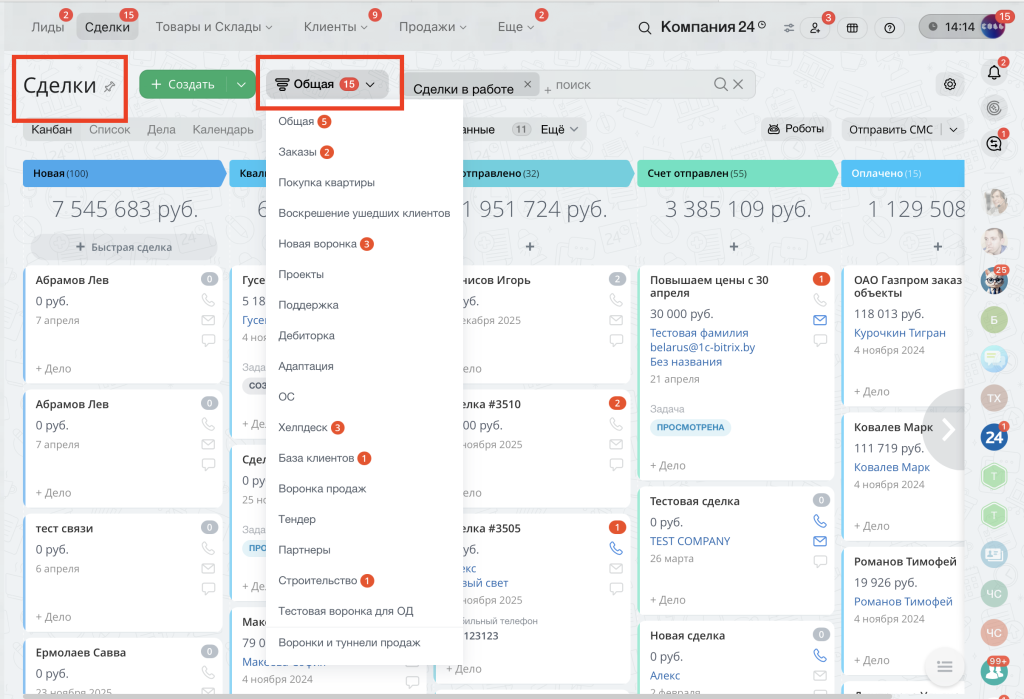Expand the Отправить СМС dropdown arrow
Screen dimensions: 1024x699
pos(953,129)
